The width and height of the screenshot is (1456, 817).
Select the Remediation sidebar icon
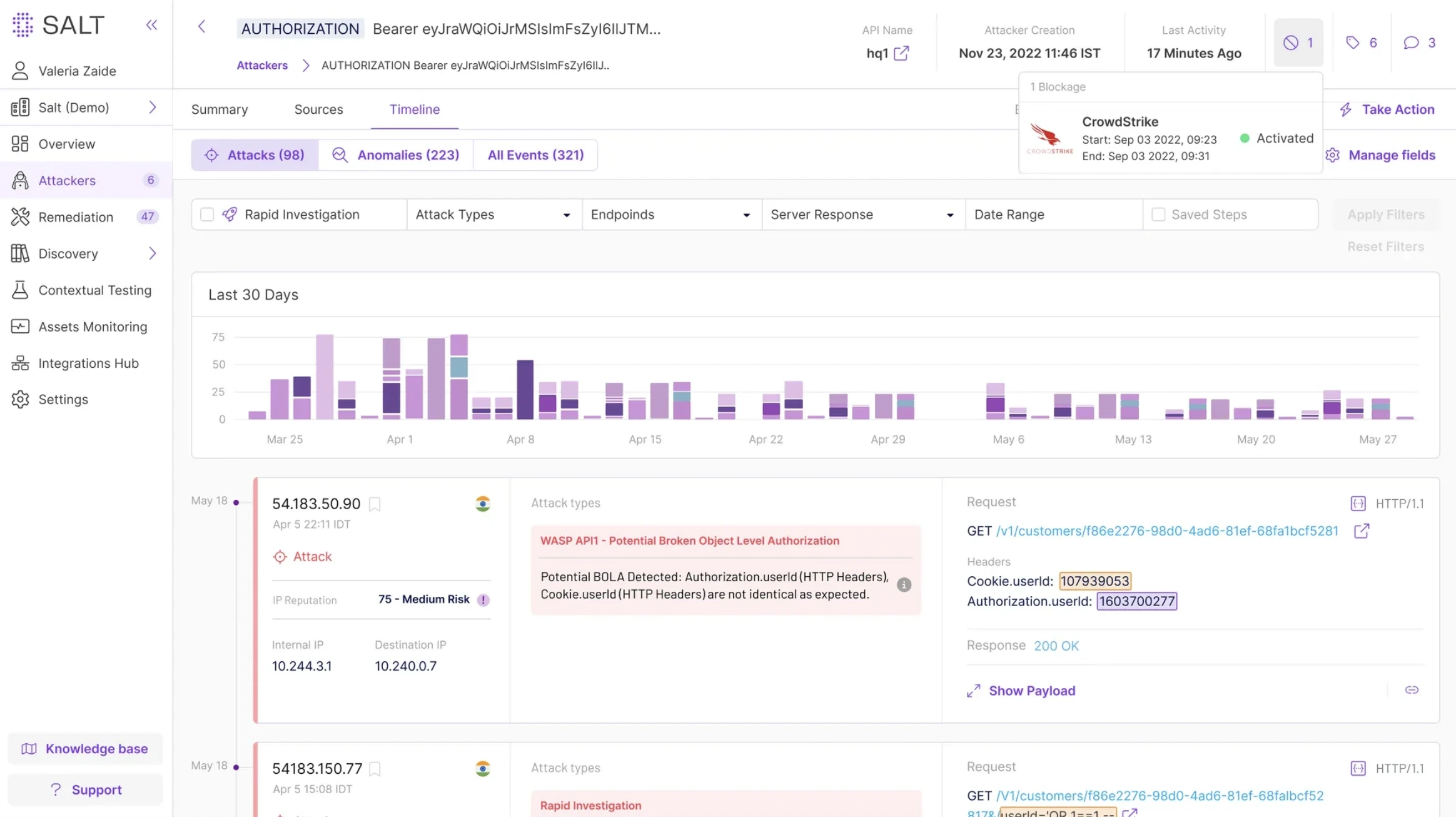[x=21, y=216]
